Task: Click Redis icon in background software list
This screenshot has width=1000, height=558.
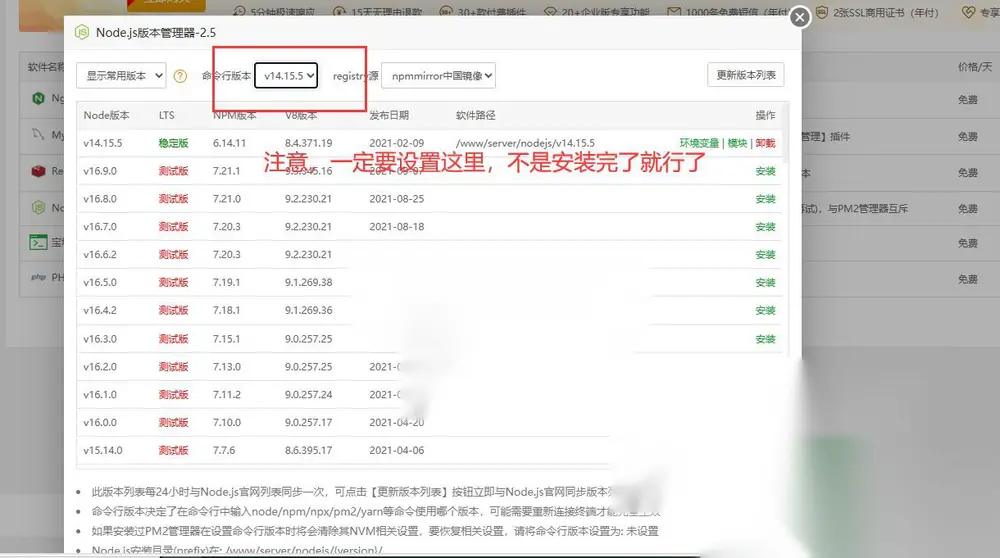Action: click(38, 171)
